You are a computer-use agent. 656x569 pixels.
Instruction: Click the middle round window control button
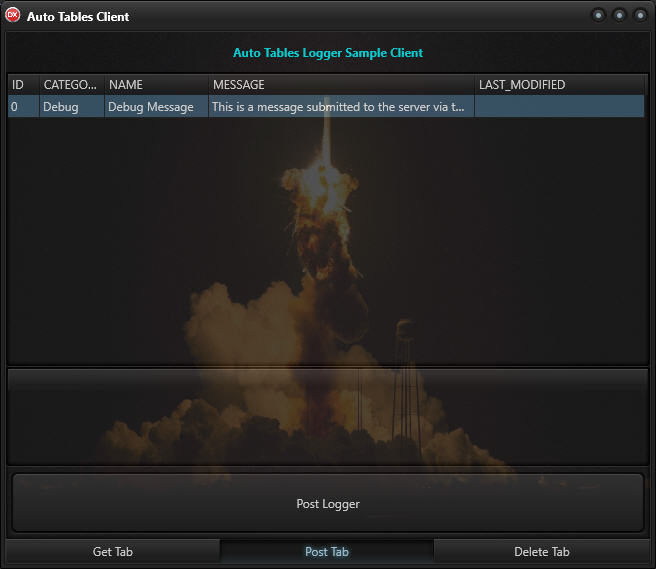click(x=619, y=15)
